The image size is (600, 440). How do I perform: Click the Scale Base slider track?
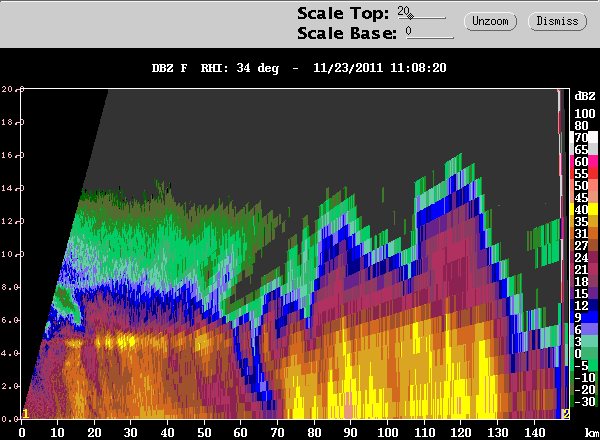(430, 37)
